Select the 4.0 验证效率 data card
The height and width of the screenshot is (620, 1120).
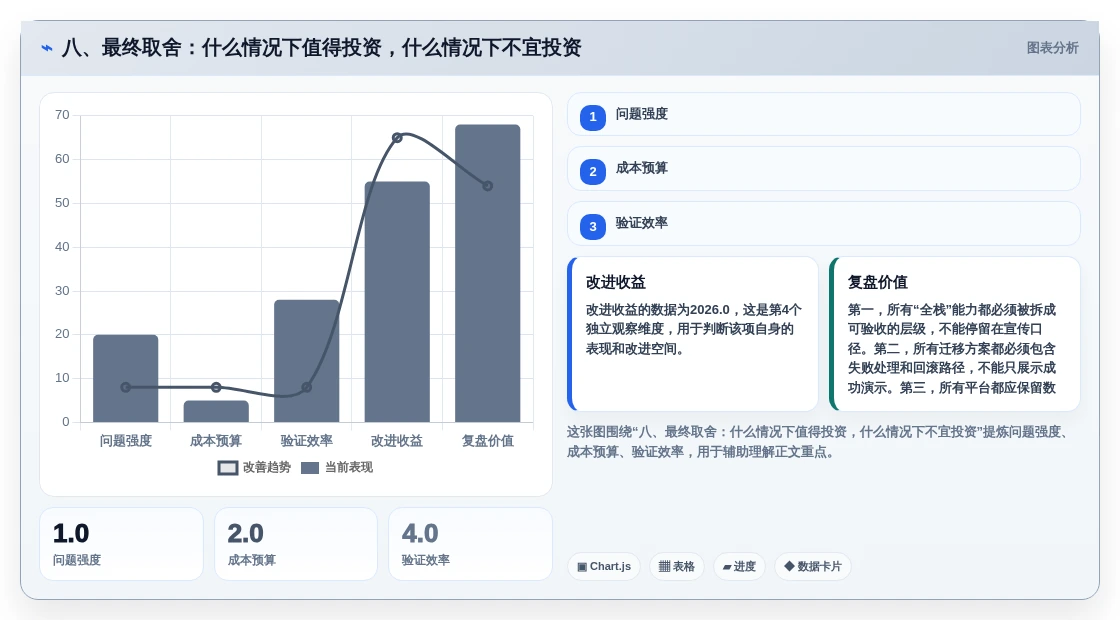tap(471, 544)
